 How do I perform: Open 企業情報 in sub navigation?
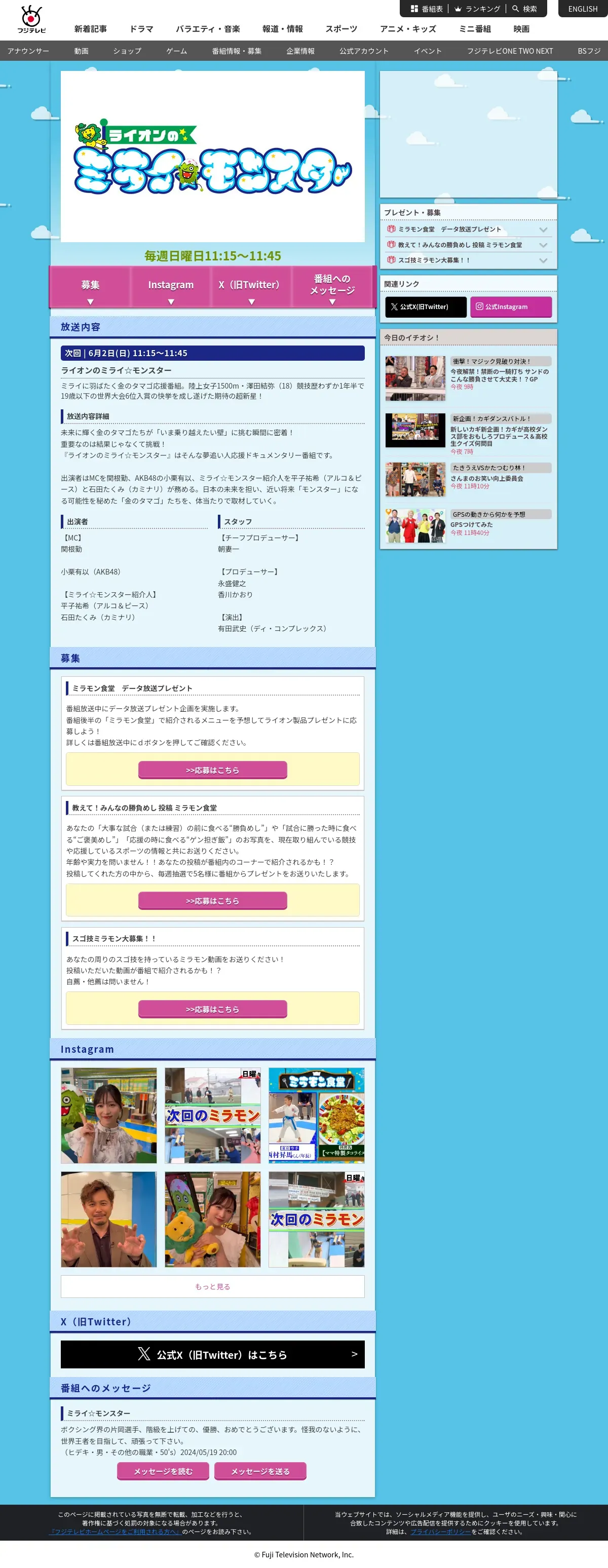[300, 51]
